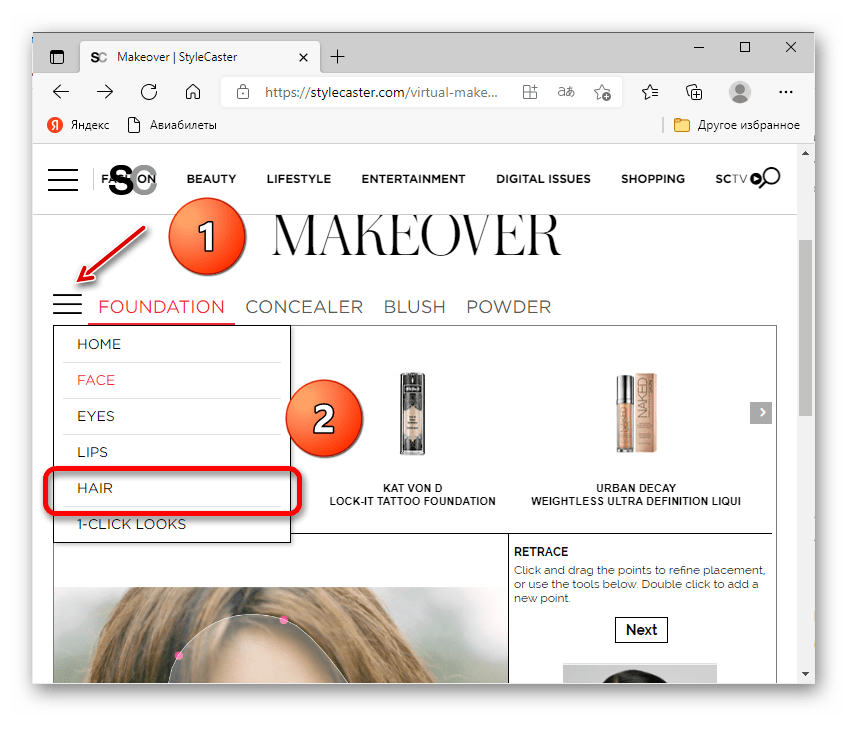847x742 pixels.
Task: Choose EYES in the category menu
Action: click(x=172, y=416)
